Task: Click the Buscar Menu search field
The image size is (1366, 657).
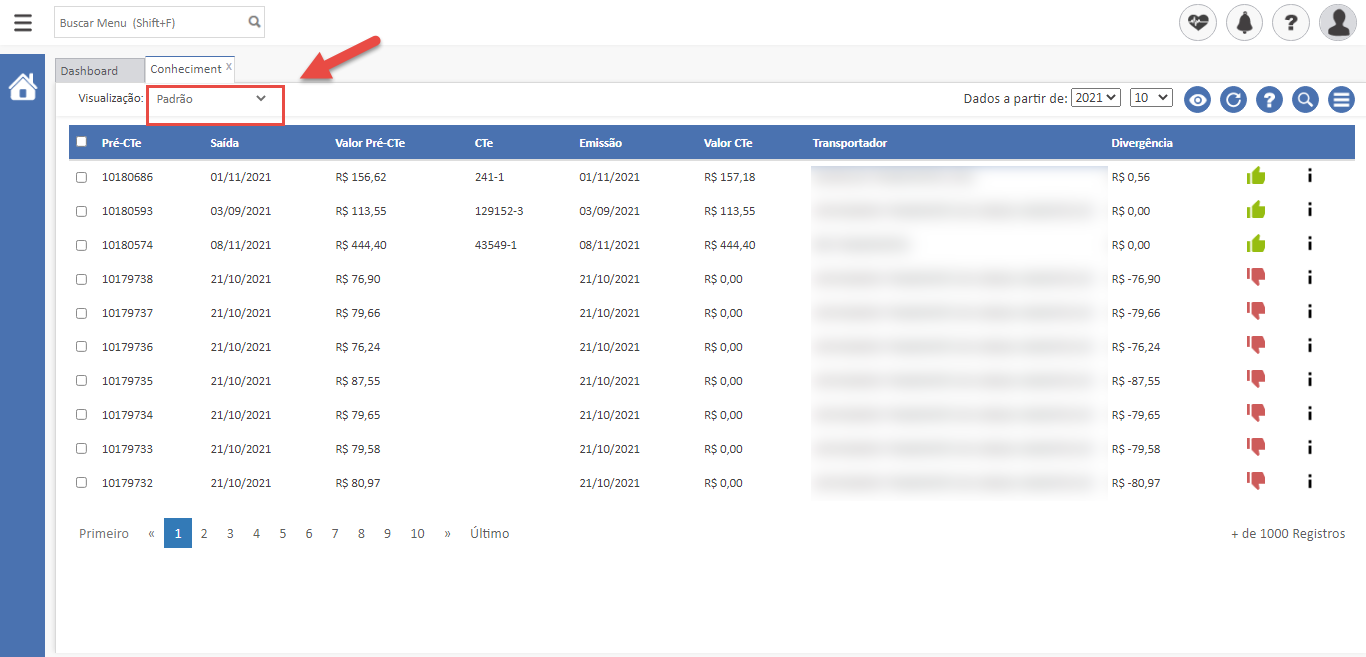Action: (150, 22)
